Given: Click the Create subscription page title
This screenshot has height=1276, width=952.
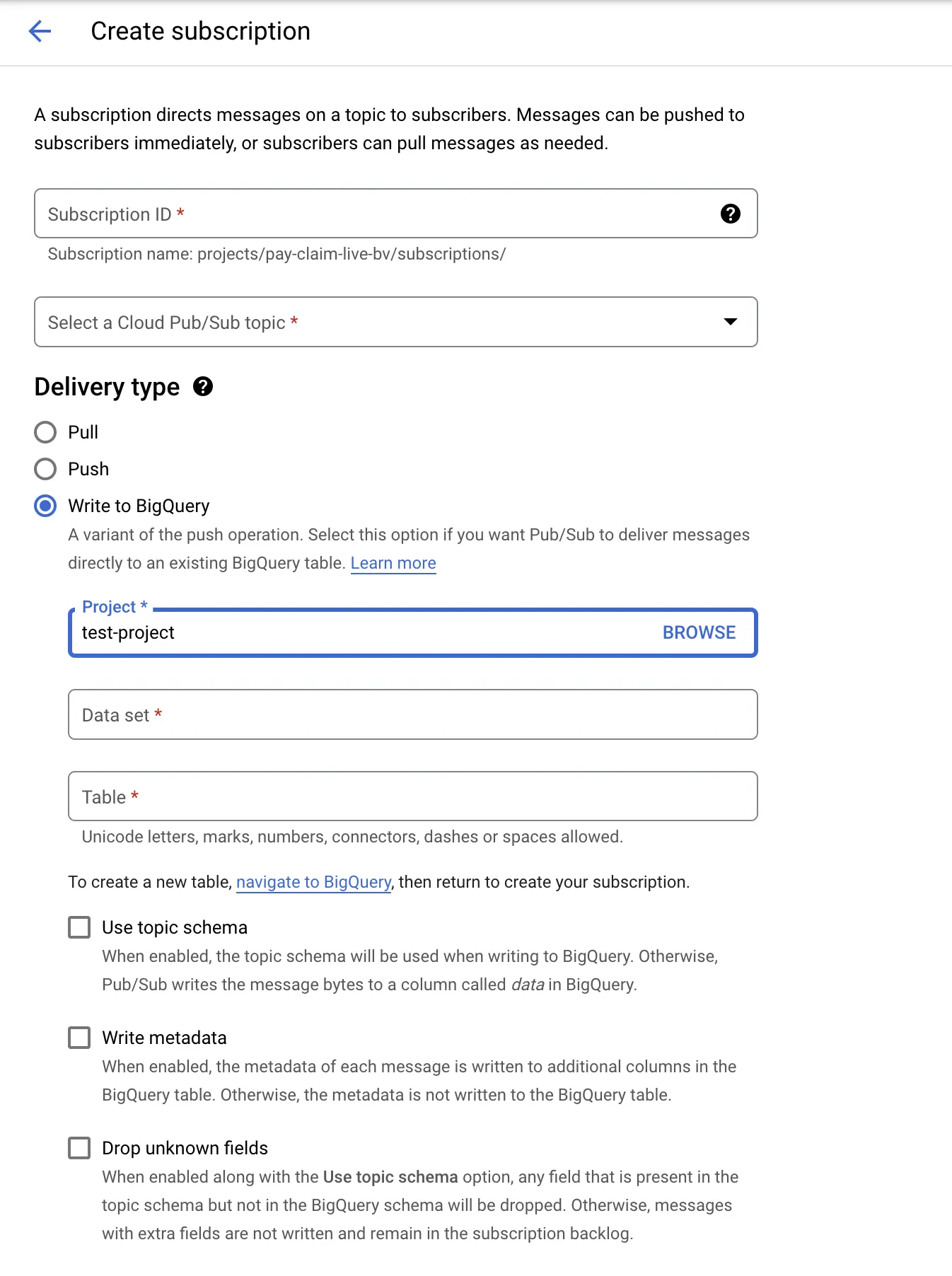Looking at the screenshot, I should pyautogui.click(x=200, y=31).
